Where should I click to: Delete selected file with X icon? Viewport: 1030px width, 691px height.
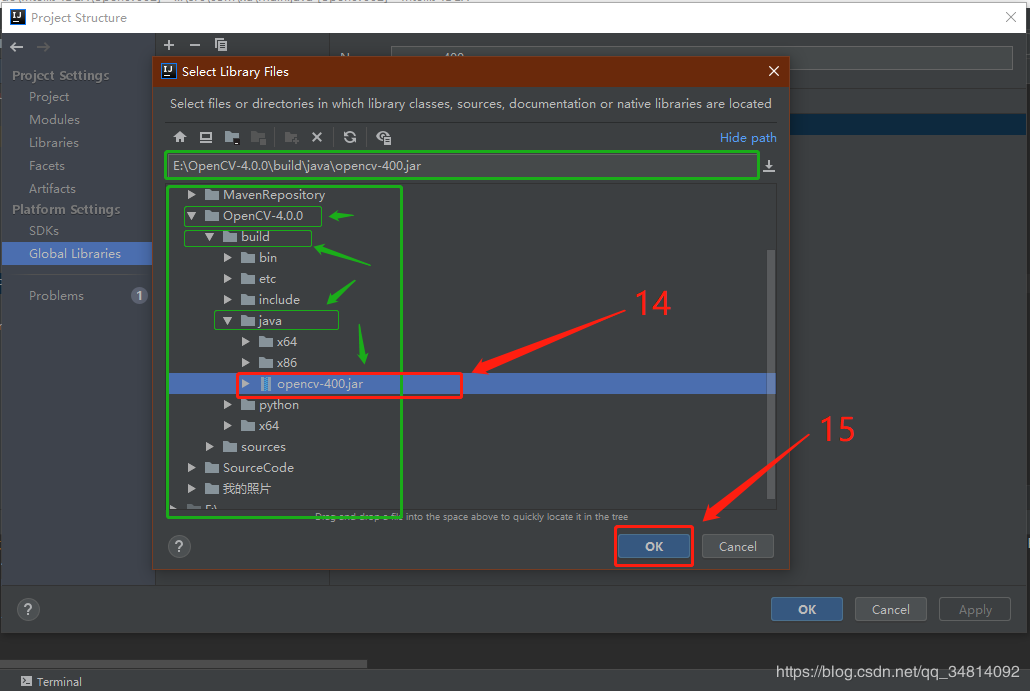(x=317, y=137)
